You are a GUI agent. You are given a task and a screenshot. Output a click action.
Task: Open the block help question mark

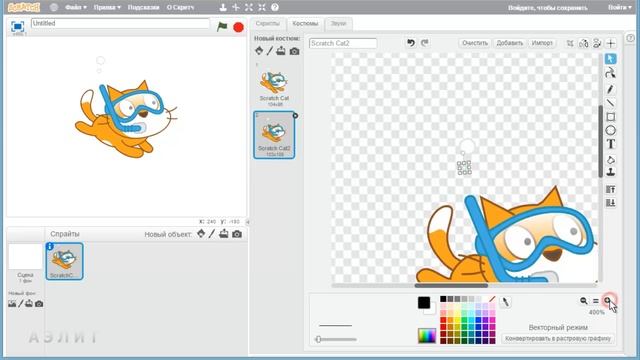tap(275, 7)
